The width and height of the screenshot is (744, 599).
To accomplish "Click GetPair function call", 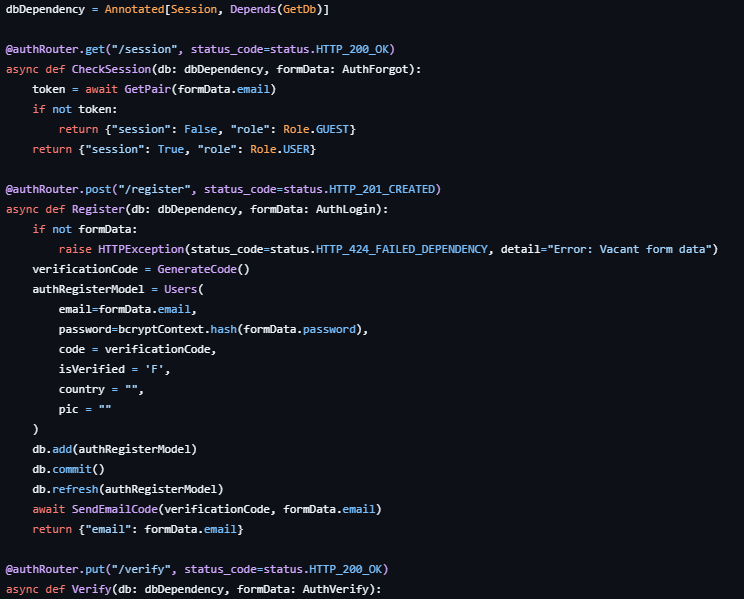I will click(x=148, y=89).
